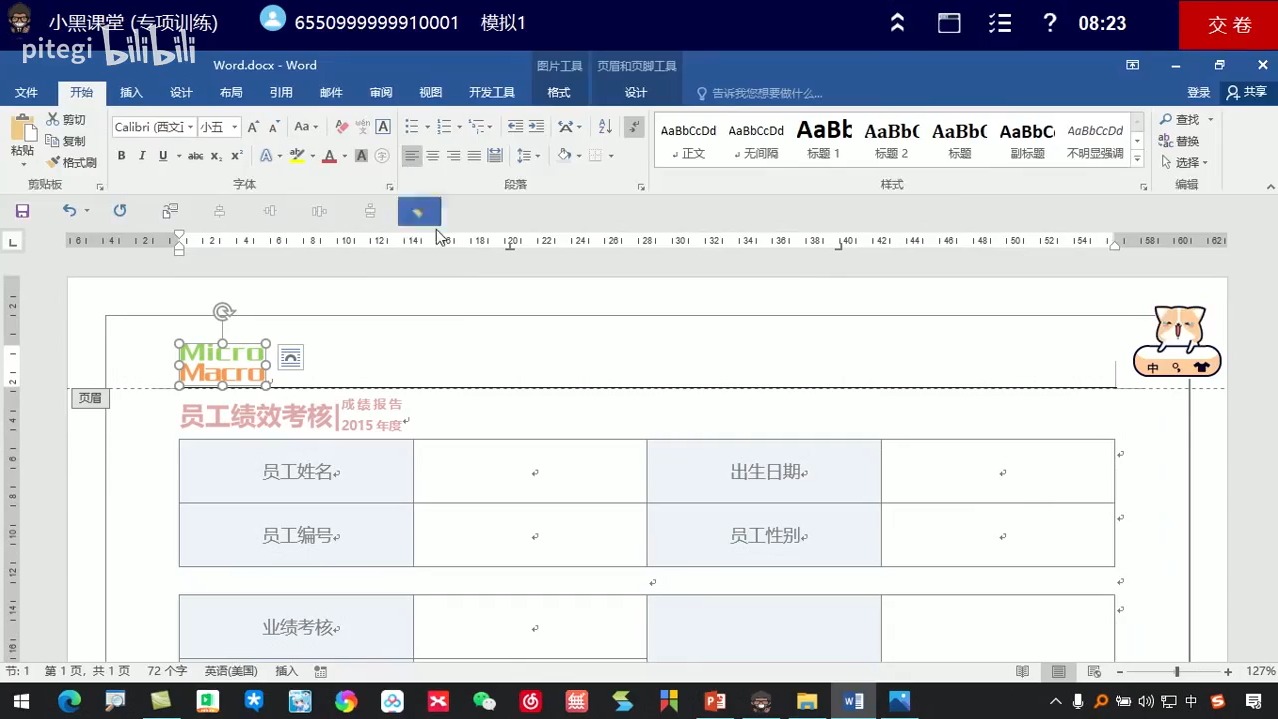Collapse the ribbon with the chevron
Viewport: 1278px width, 719px height.
click(x=1270, y=186)
